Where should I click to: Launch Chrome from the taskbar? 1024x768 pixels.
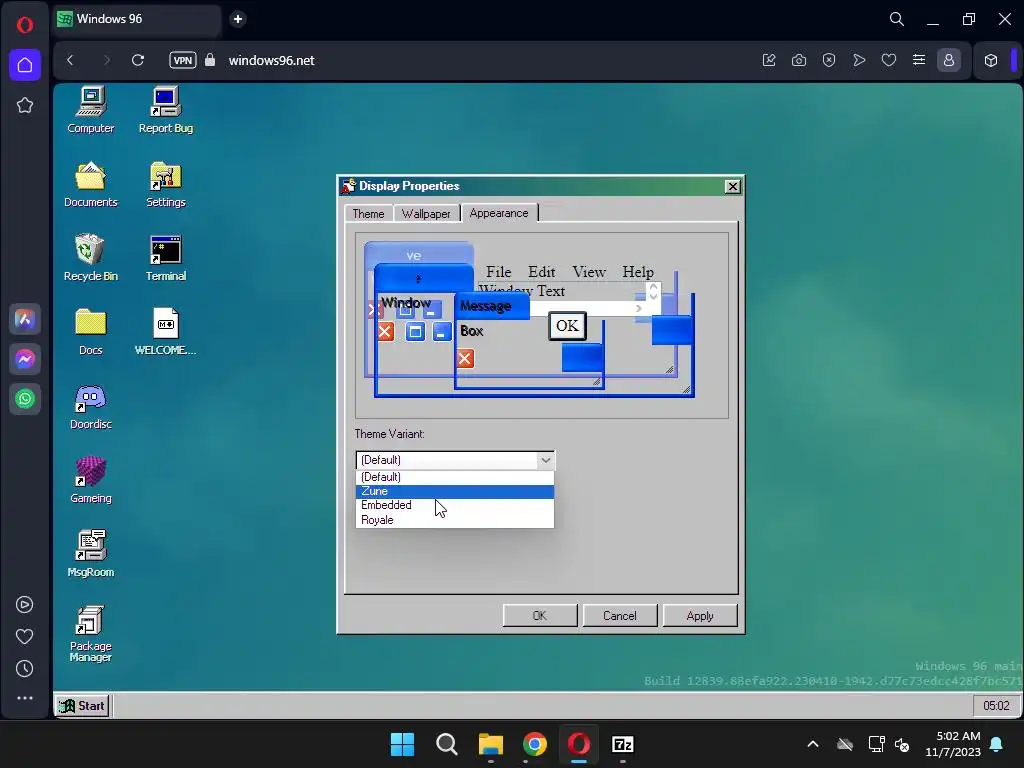point(535,744)
